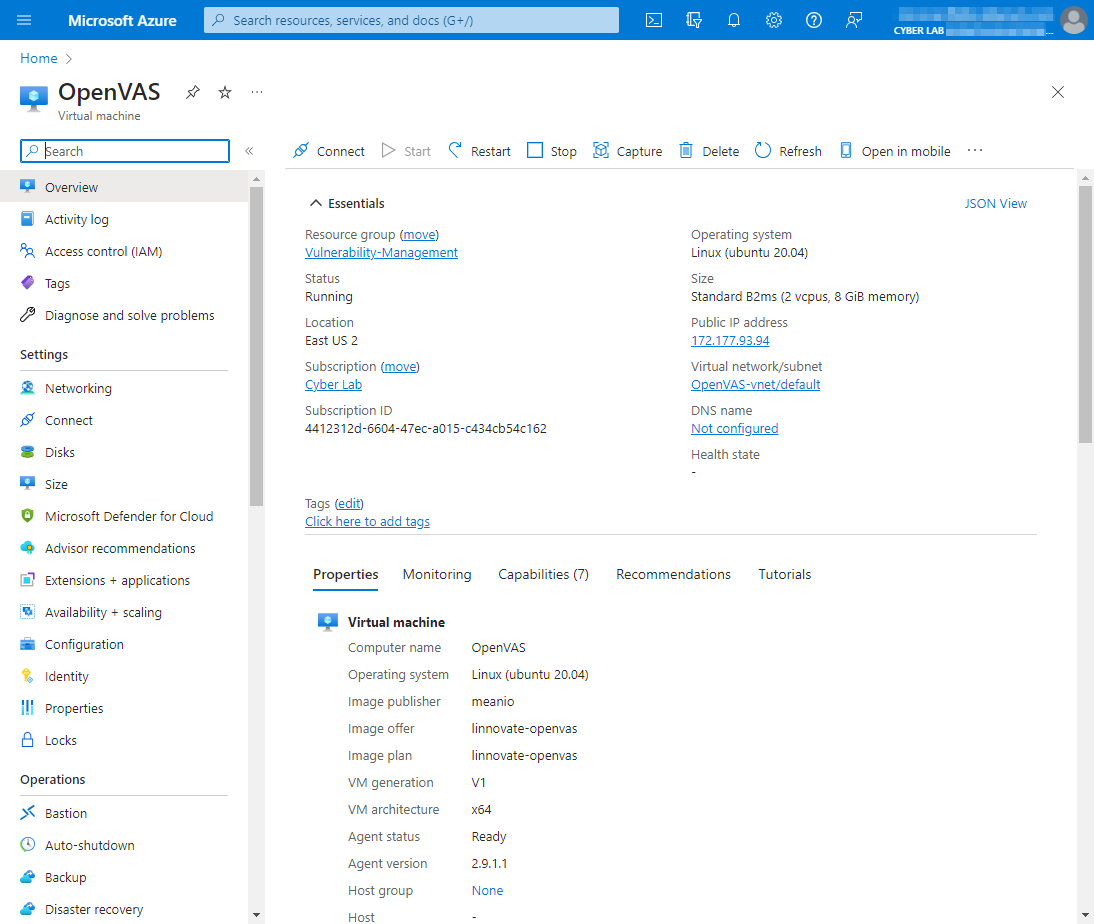Viewport: 1094px width, 924px height.
Task: Open the Configuration icon in sidebar
Action: point(27,644)
